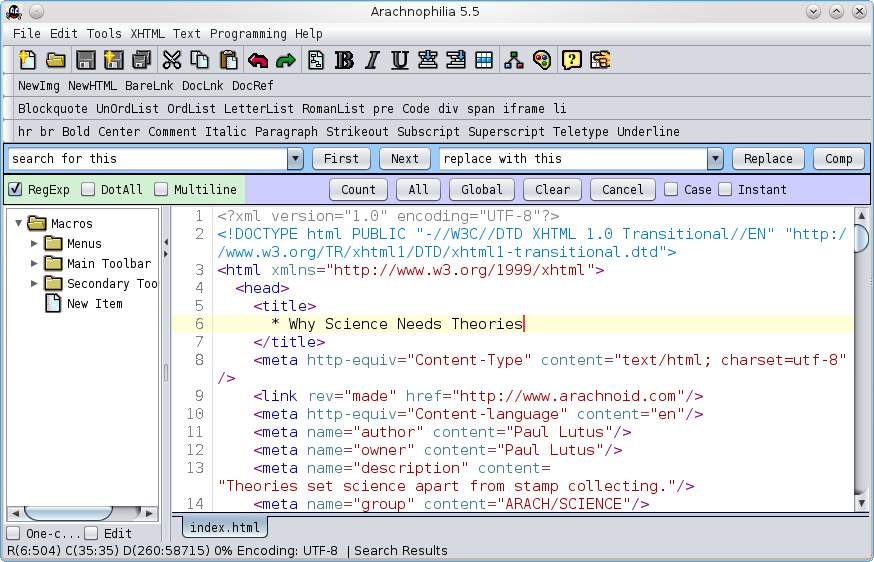Click the color palette toolbar icon
The height and width of the screenshot is (562, 874).
click(541, 60)
